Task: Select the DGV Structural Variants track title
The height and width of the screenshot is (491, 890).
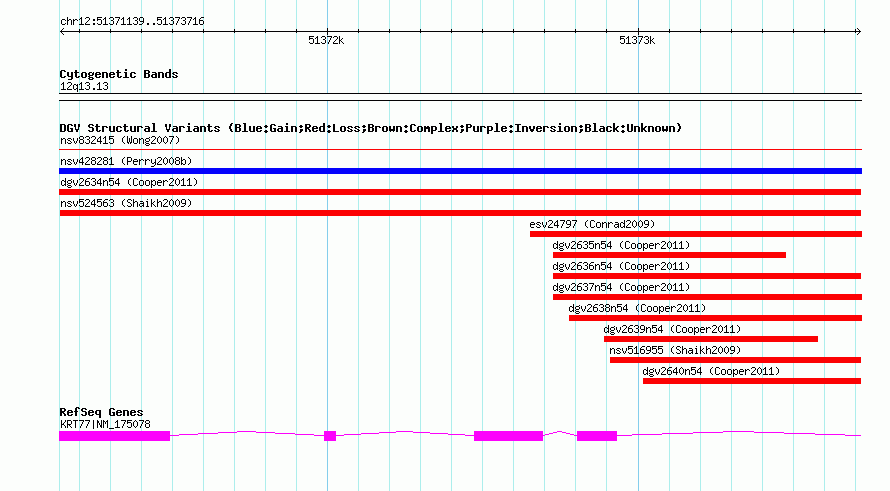Action: [x=371, y=128]
